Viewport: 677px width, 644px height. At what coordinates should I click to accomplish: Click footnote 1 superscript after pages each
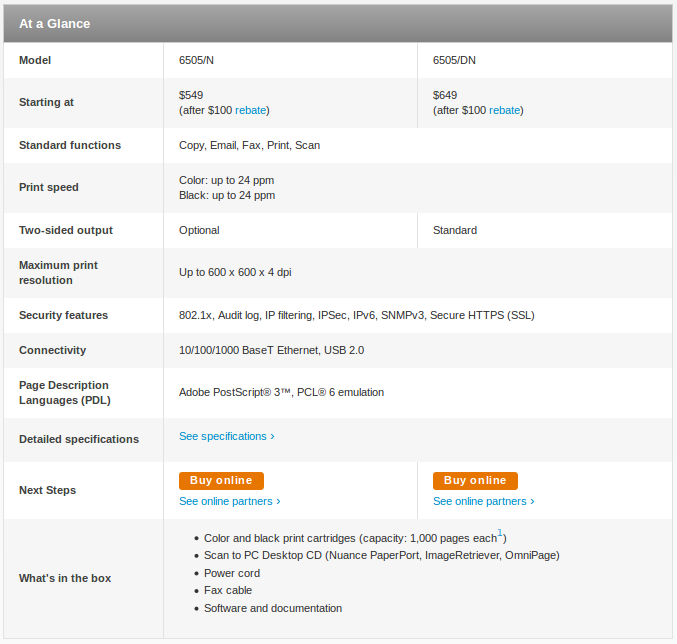pyautogui.click(x=500, y=533)
